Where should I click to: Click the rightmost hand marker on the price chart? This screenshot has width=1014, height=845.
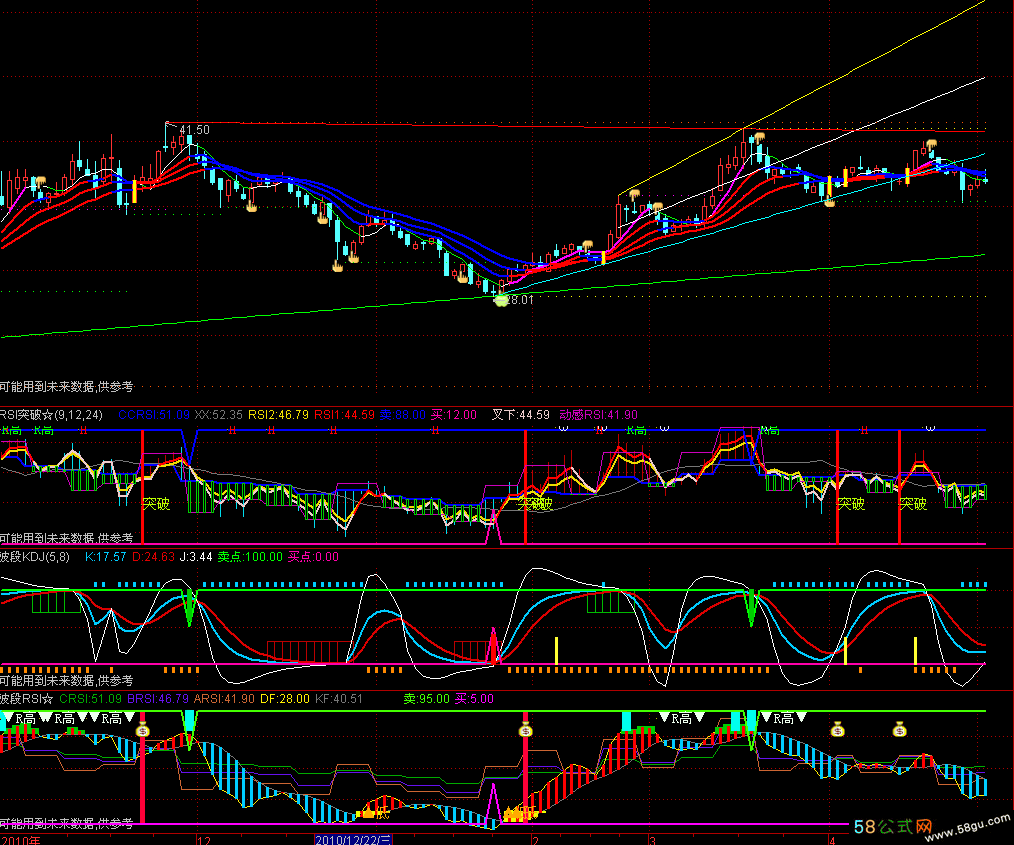pos(931,144)
